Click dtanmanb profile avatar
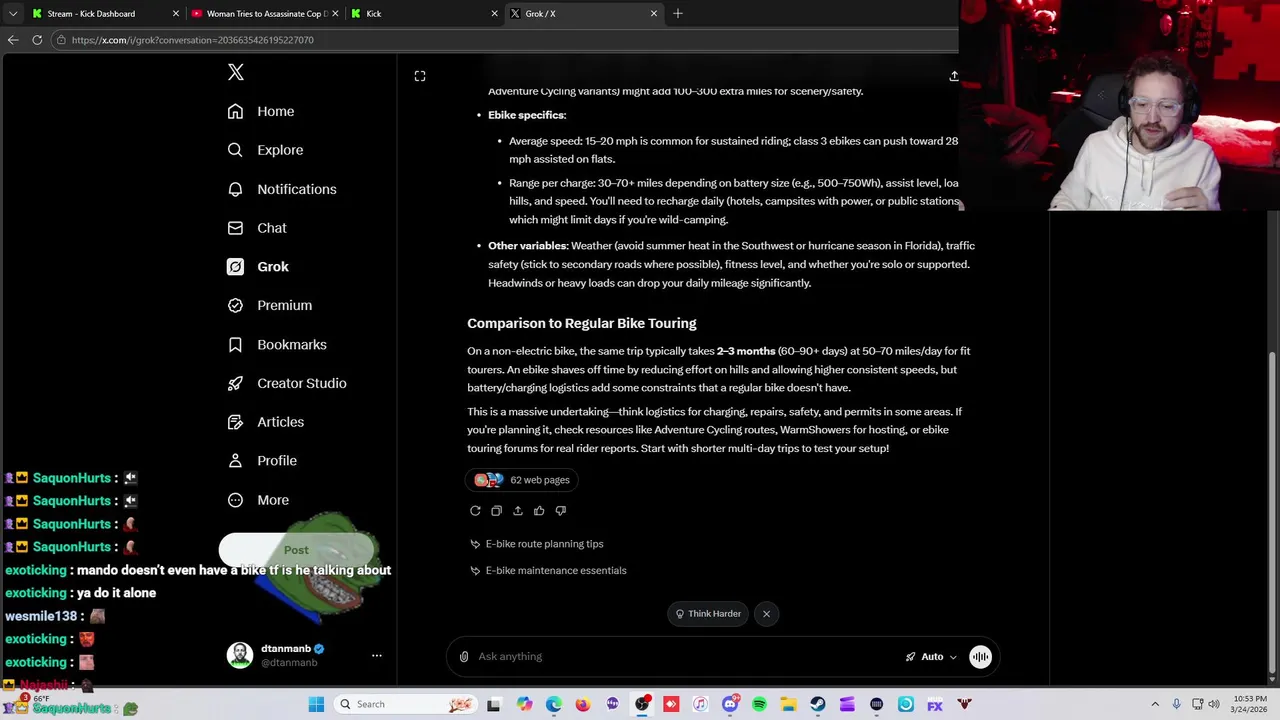The height and width of the screenshot is (720, 1280). coord(240,655)
